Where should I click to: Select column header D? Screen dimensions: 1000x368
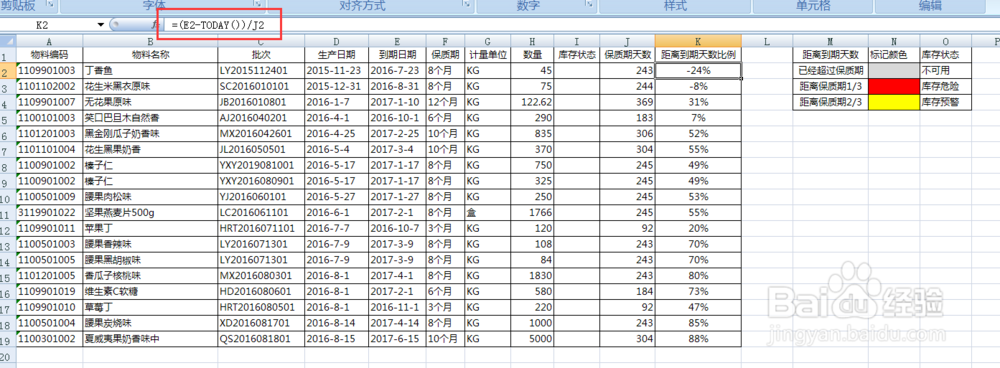tap(336, 41)
